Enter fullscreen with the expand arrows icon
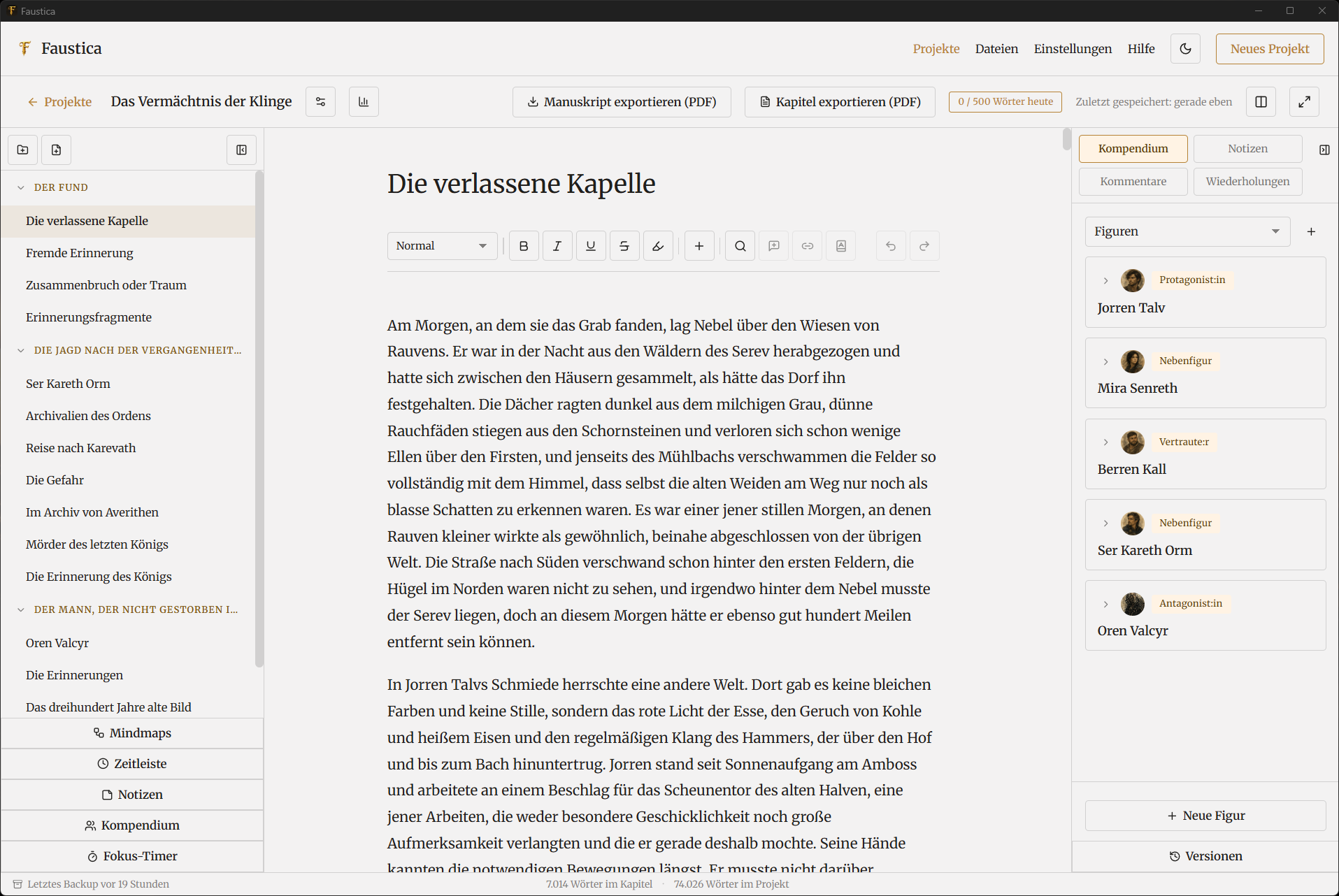This screenshot has width=1339, height=896. tap(1304, 102)
